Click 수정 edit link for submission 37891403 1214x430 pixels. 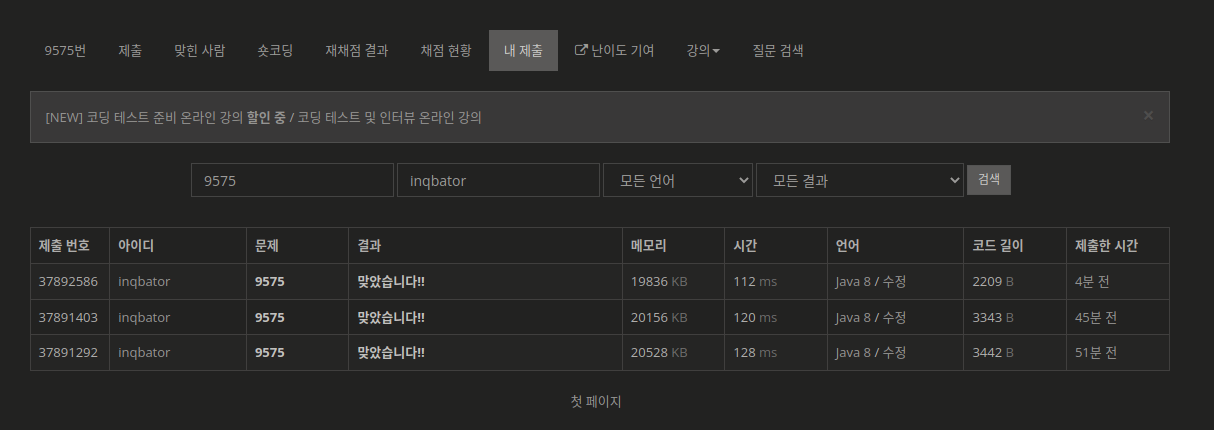coord(895,318)
